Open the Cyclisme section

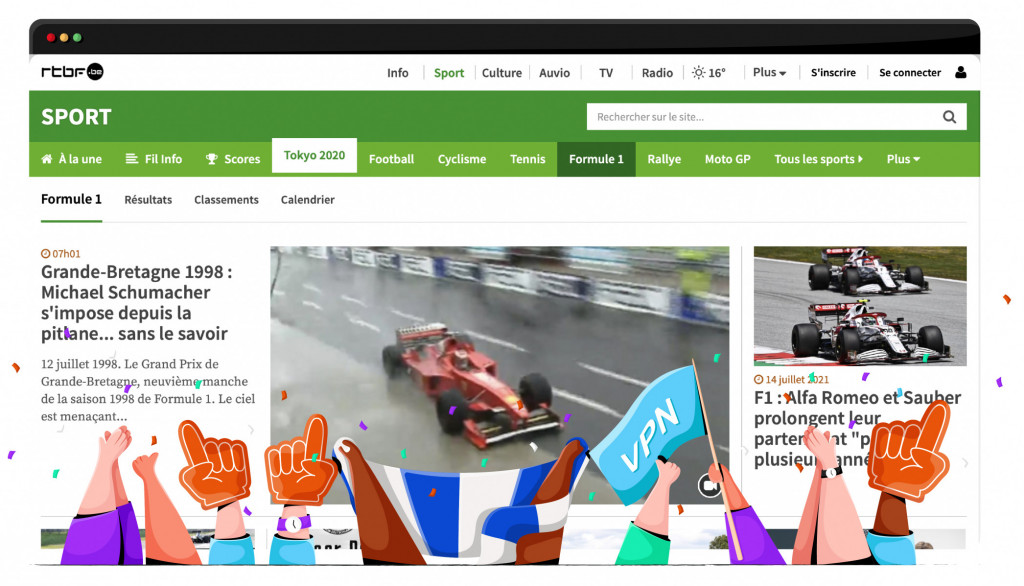point(462,159)
